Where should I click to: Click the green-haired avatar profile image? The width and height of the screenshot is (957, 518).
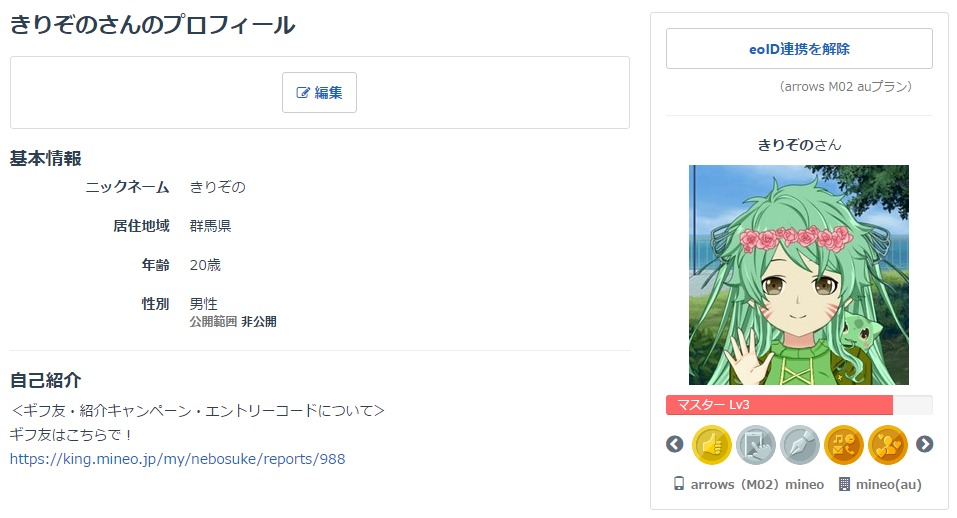pos(799,275)
